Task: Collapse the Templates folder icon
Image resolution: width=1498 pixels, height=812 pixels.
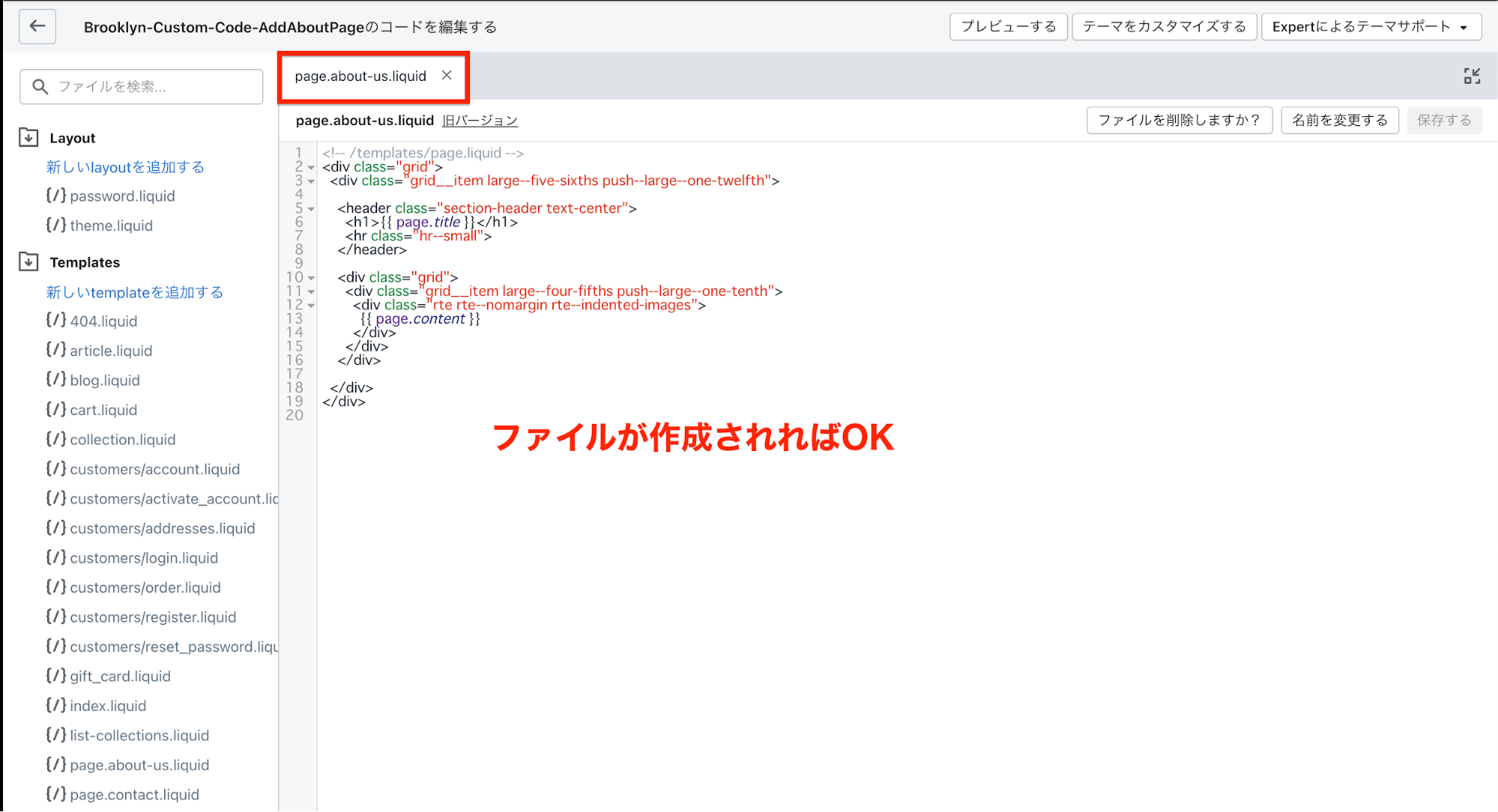Action: tap(28, 261)
